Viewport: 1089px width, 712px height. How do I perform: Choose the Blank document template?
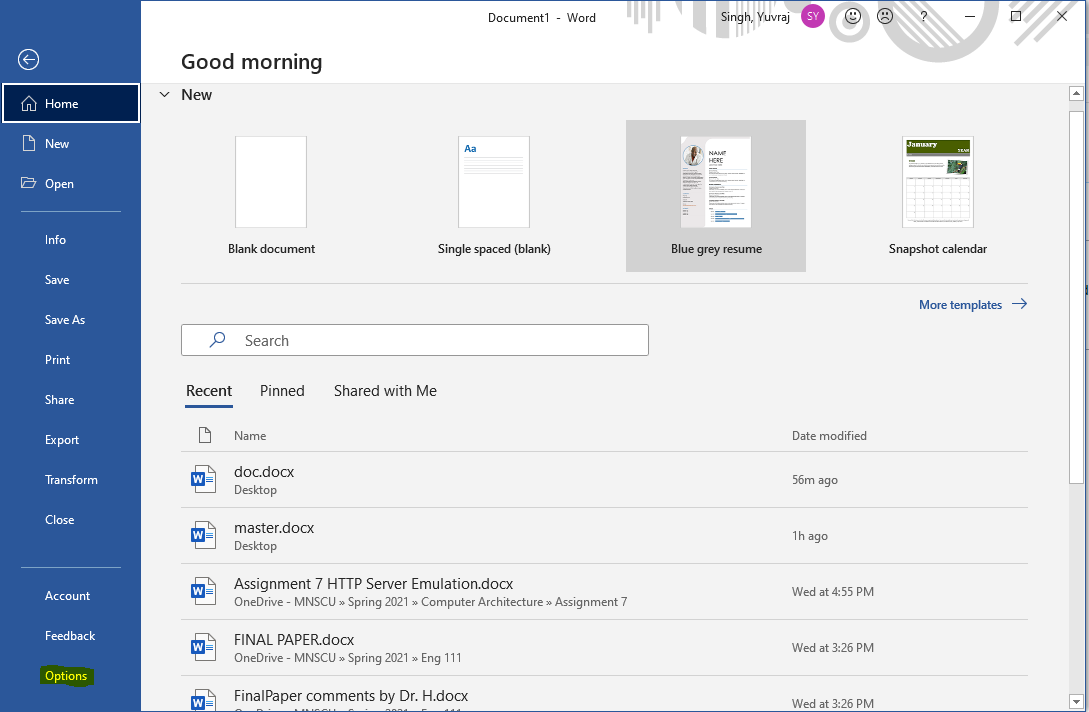pos(271,195)
